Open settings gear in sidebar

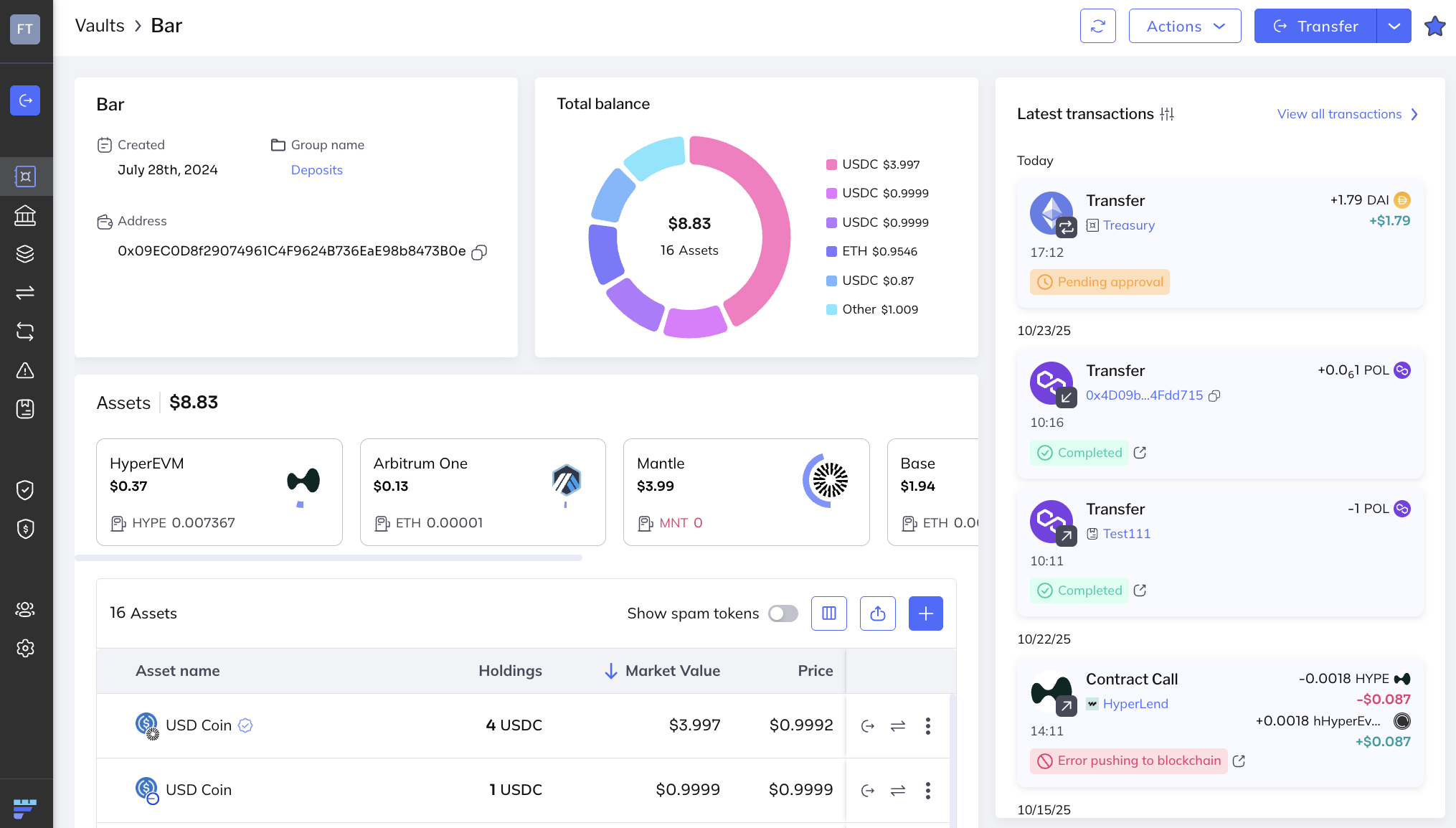[25, 648]
